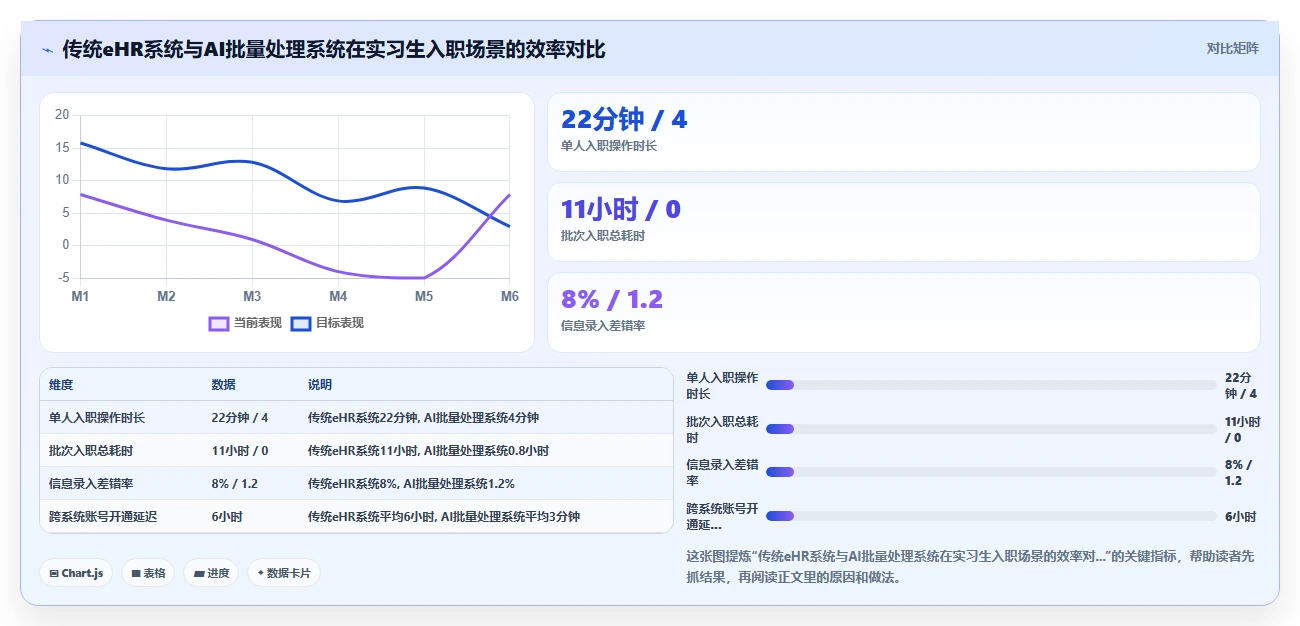Click description 传统eHR系统8%, AI批量处理系统1.2%
The height and width of the screenshot is (626, 1300).
click(411, 483)
